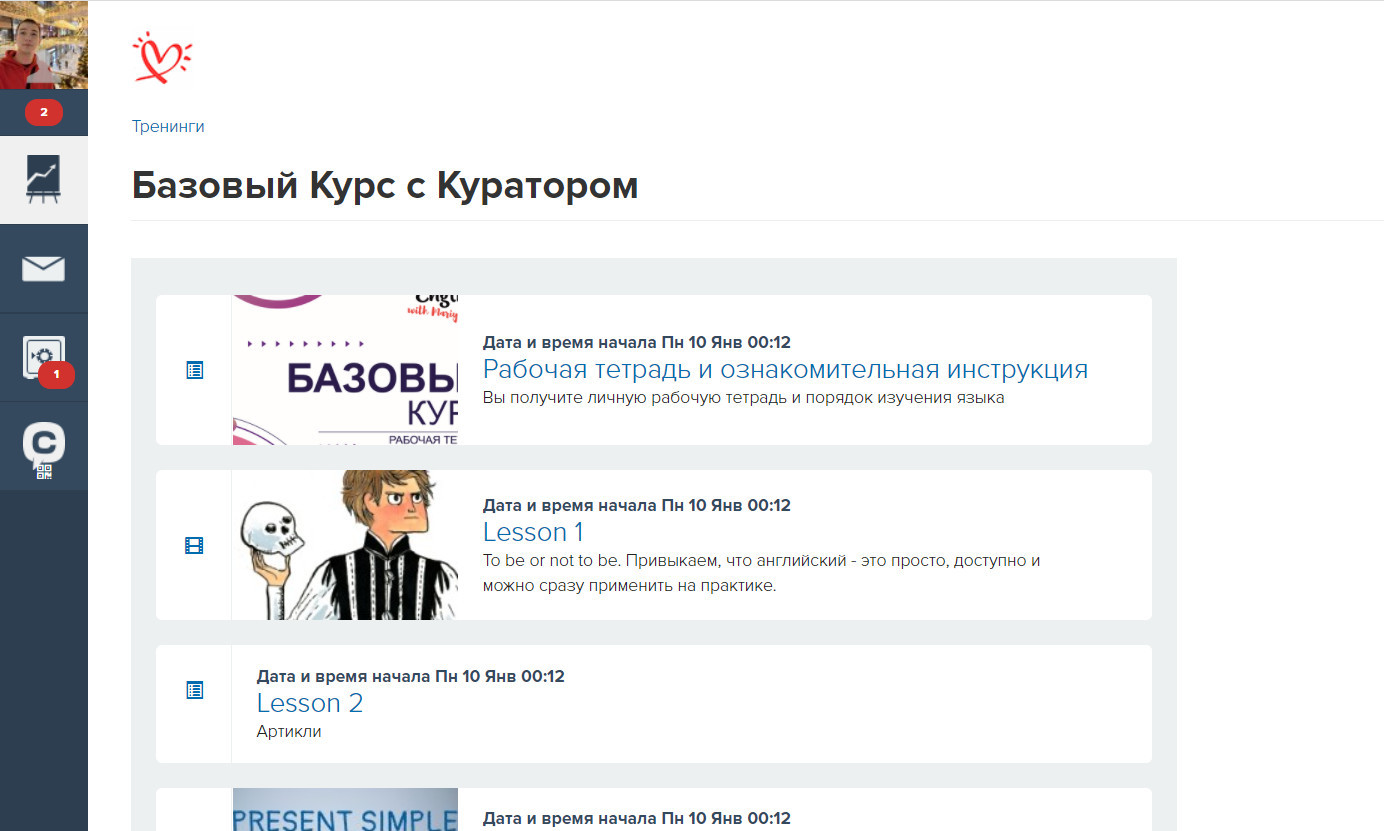Open the analytics chart board icon
1384x831 pixels.
click(44, 180)
